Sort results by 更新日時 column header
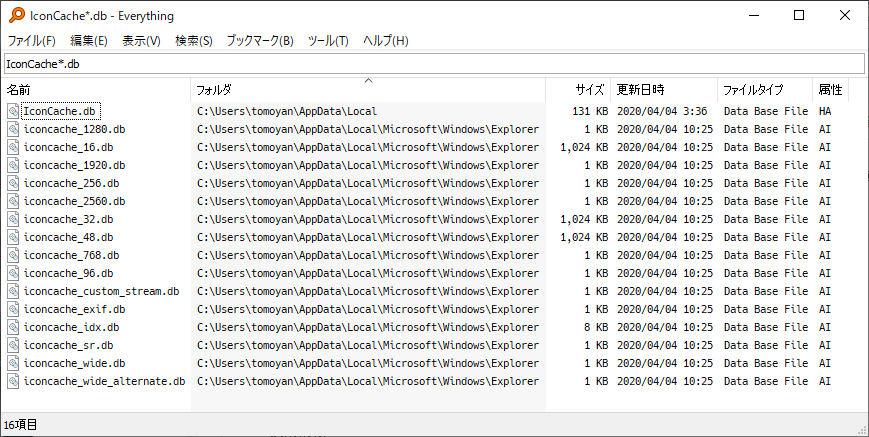 (663, 90)
